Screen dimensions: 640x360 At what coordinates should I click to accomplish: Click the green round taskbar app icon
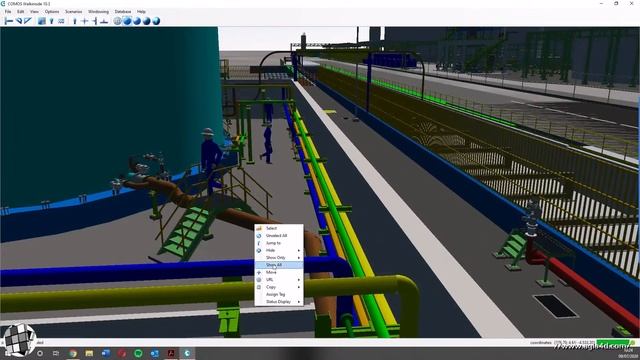(x=138, y=353)
